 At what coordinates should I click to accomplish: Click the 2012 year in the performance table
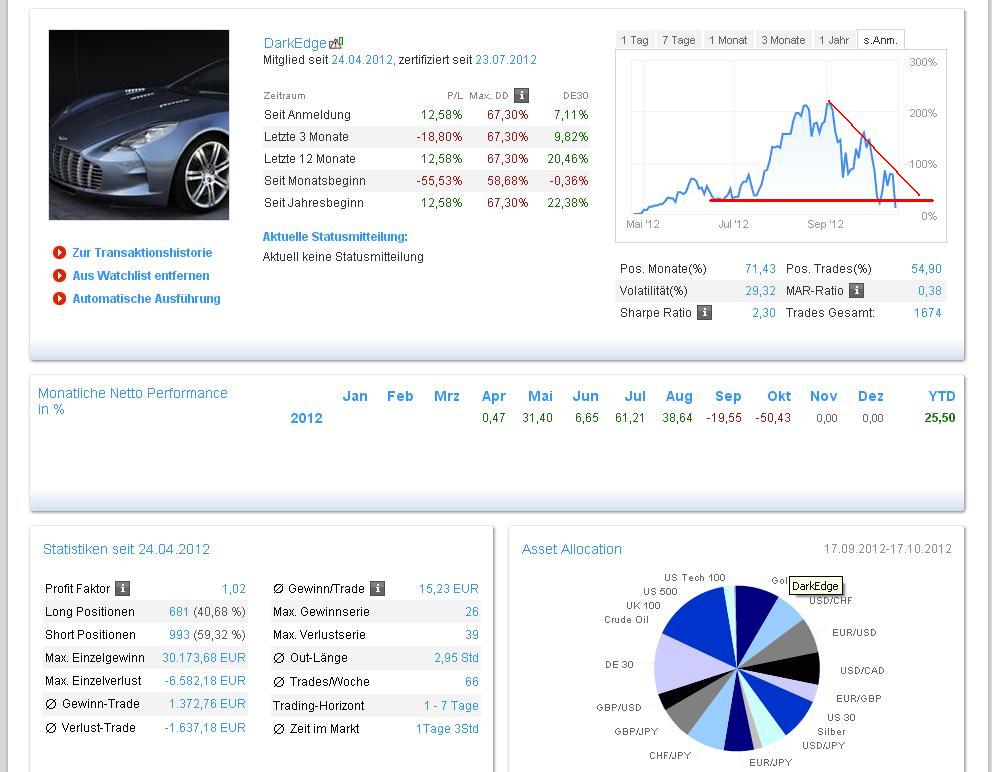tap(306, 418)
